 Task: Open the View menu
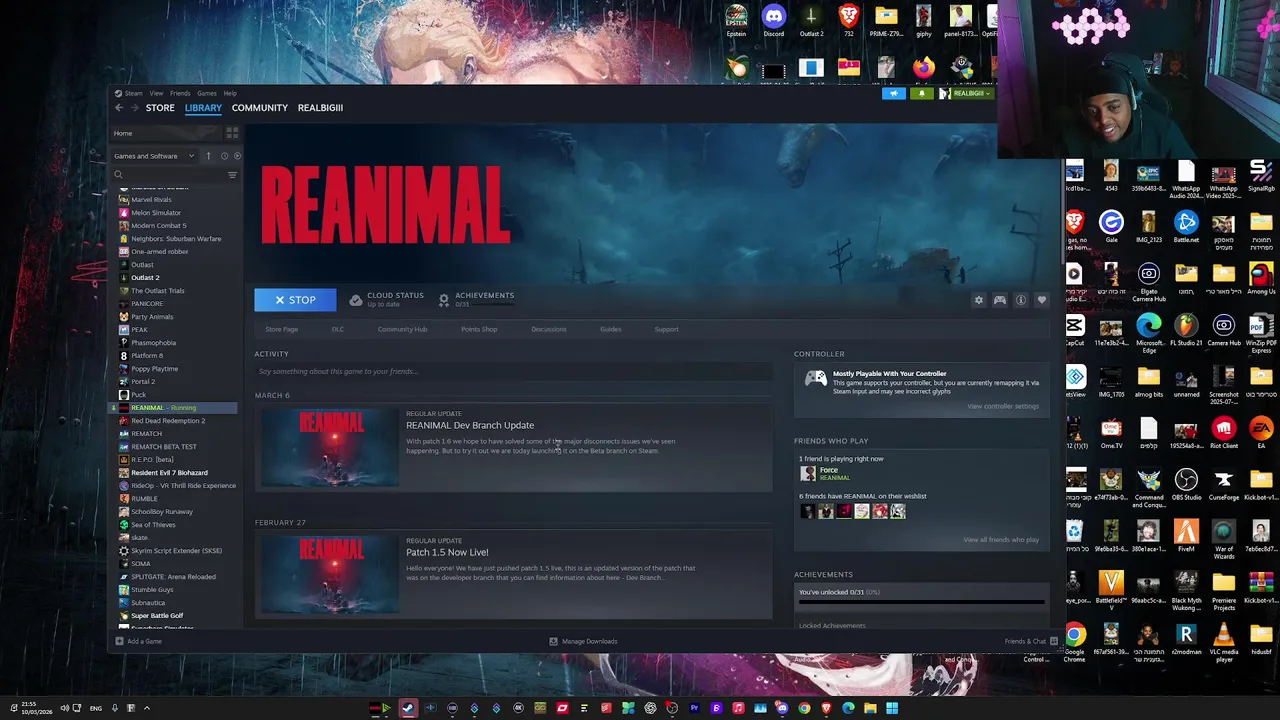point(156,93)
